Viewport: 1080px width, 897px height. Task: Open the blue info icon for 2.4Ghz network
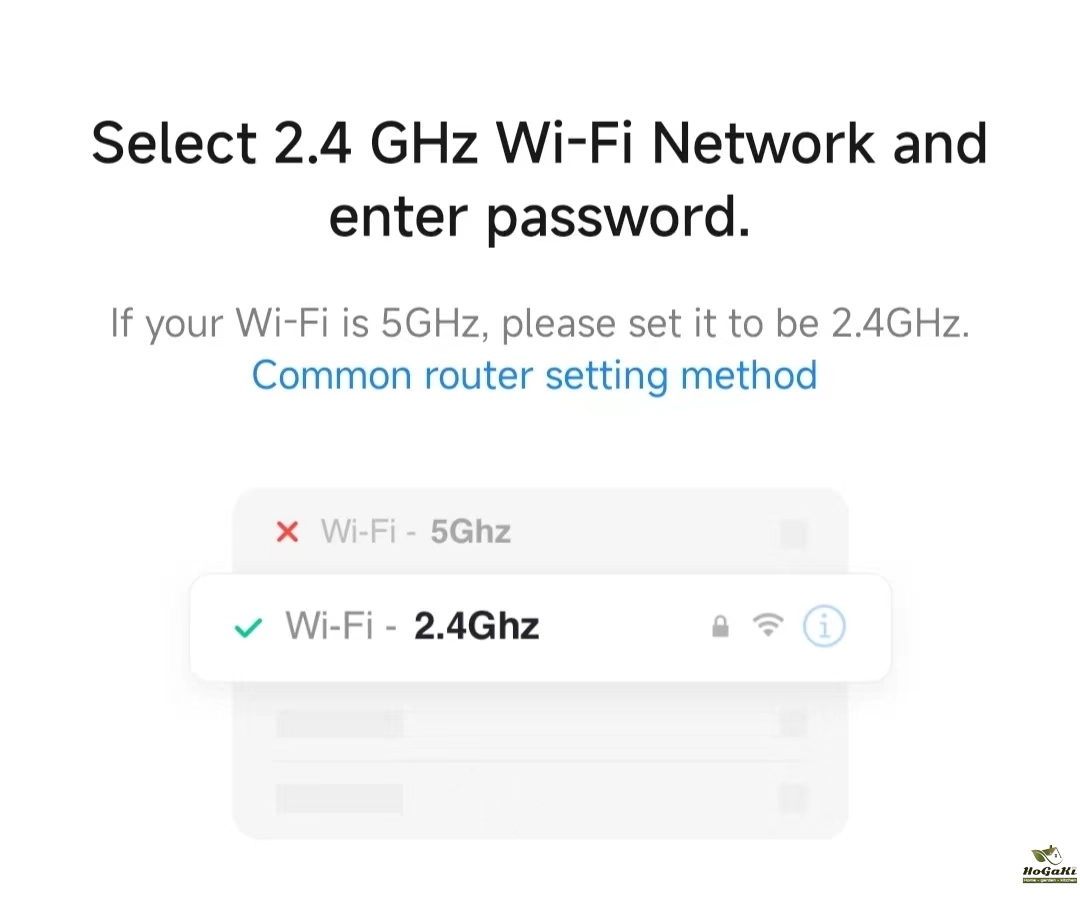point(824,627)
